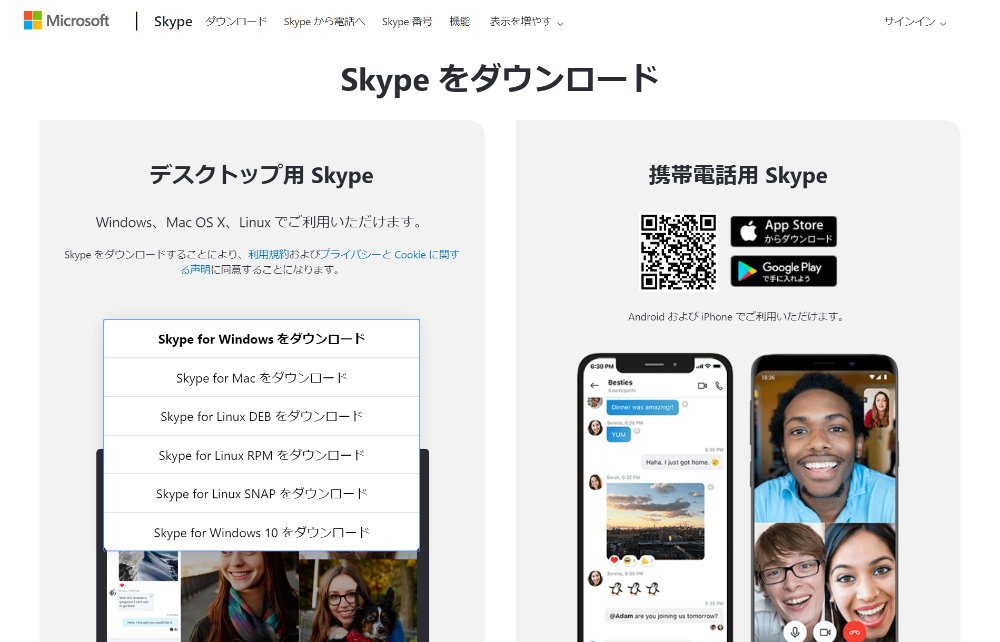Click the QR code image
This screenshot has width=1000, height=642.
[x=678, y=252]
